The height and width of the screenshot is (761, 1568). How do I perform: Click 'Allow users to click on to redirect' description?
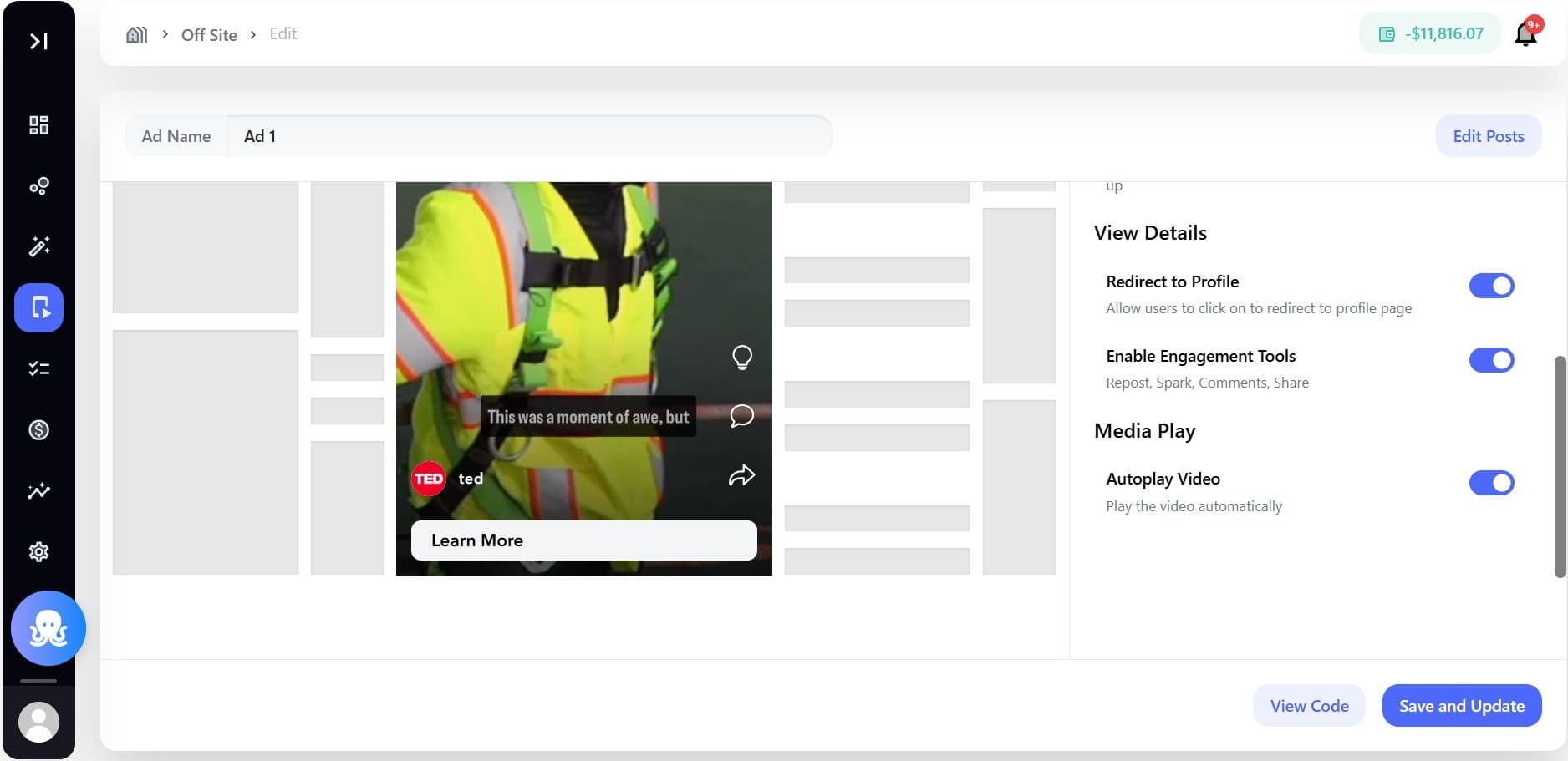tap(1259, 308)
